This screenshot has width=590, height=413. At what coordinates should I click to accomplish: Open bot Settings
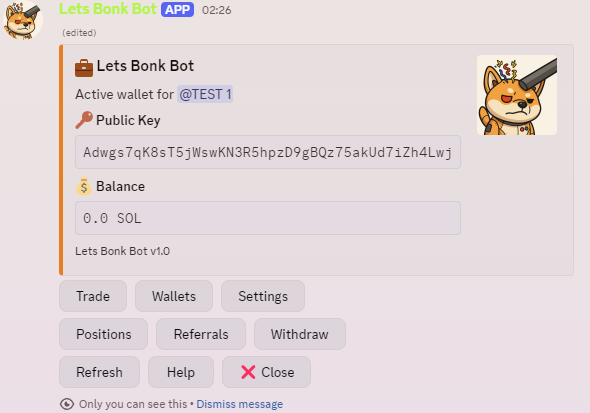263,296
